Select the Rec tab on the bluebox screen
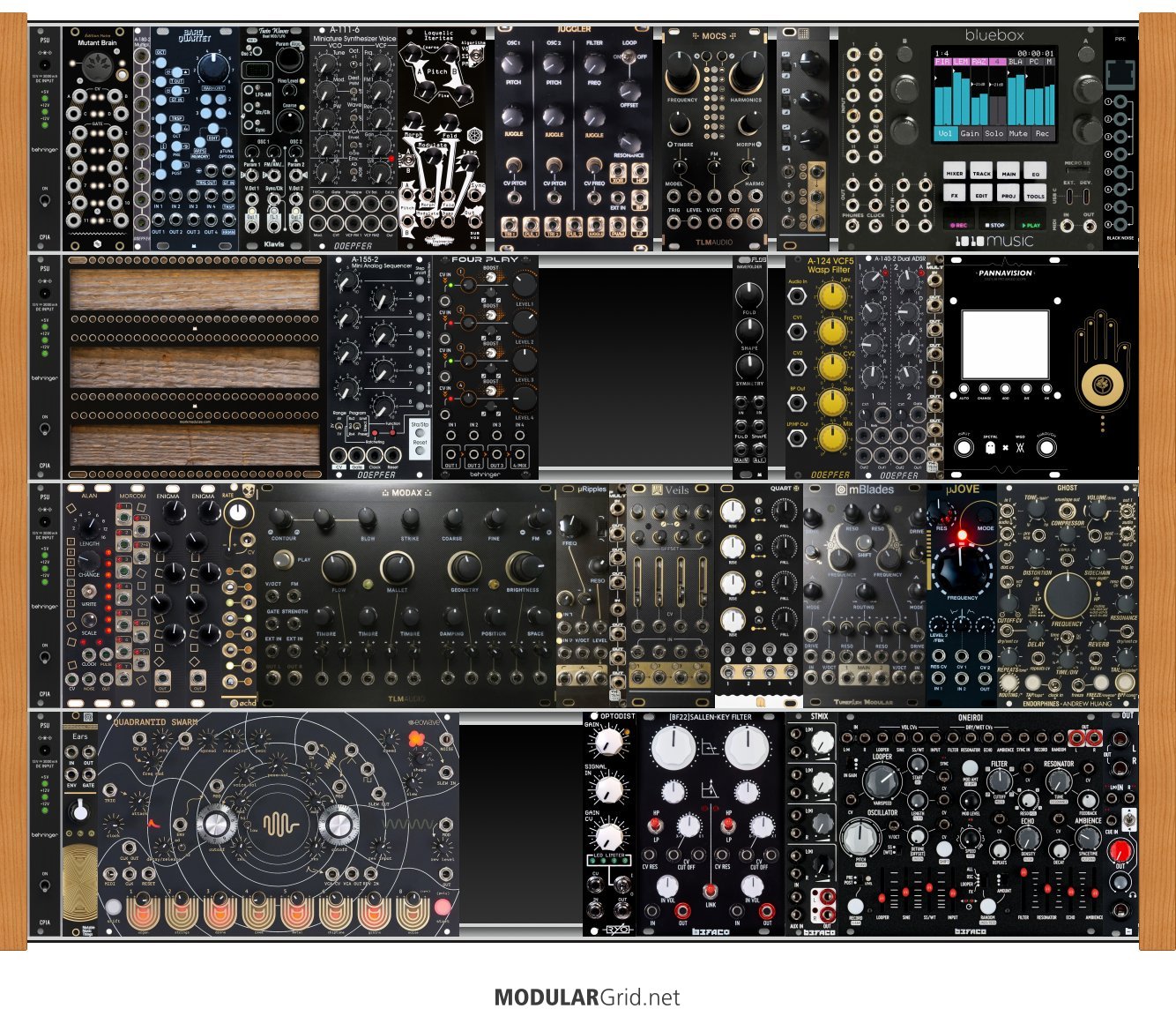 tap(1042, 133)
